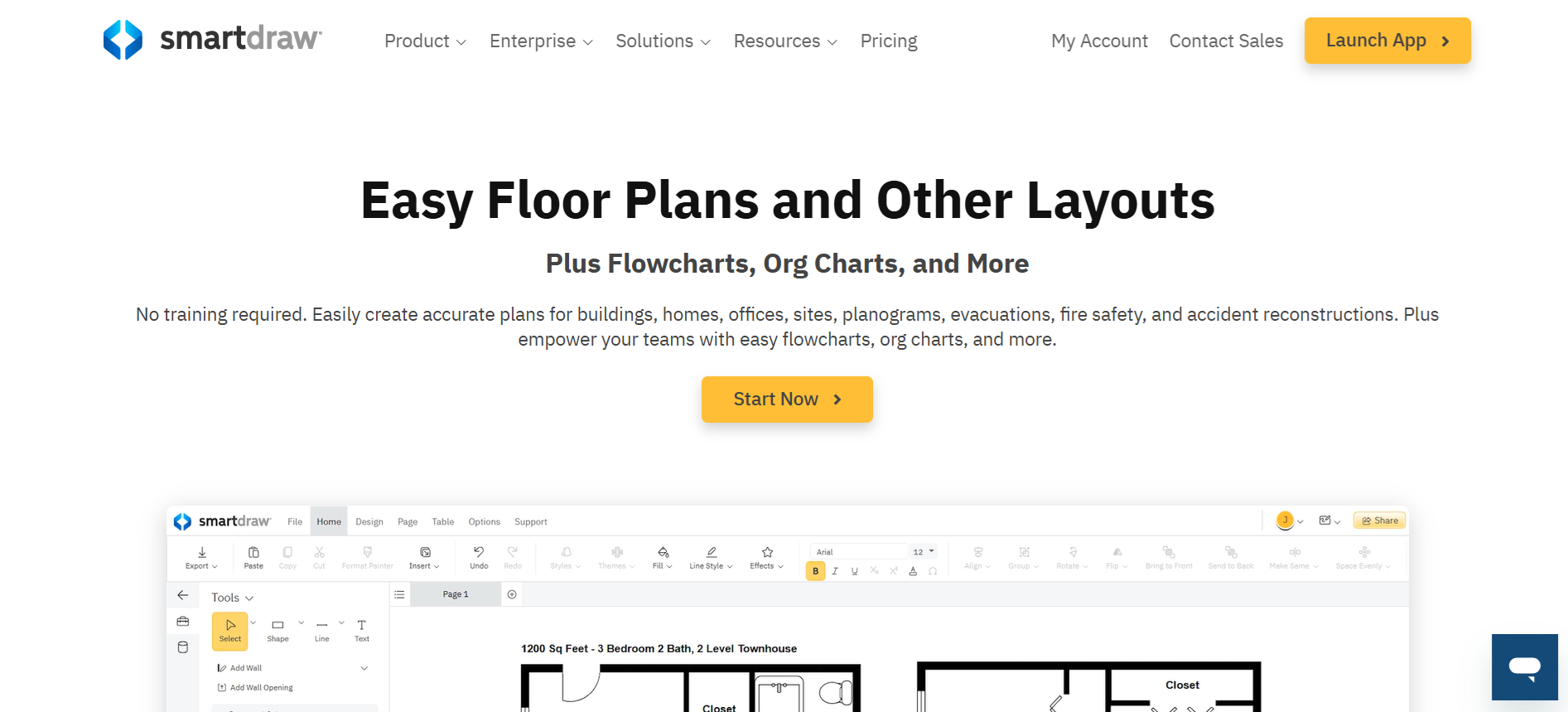1568x712 pixels.
Task: Click the Launch App button
Action: tap(1387, 41)
